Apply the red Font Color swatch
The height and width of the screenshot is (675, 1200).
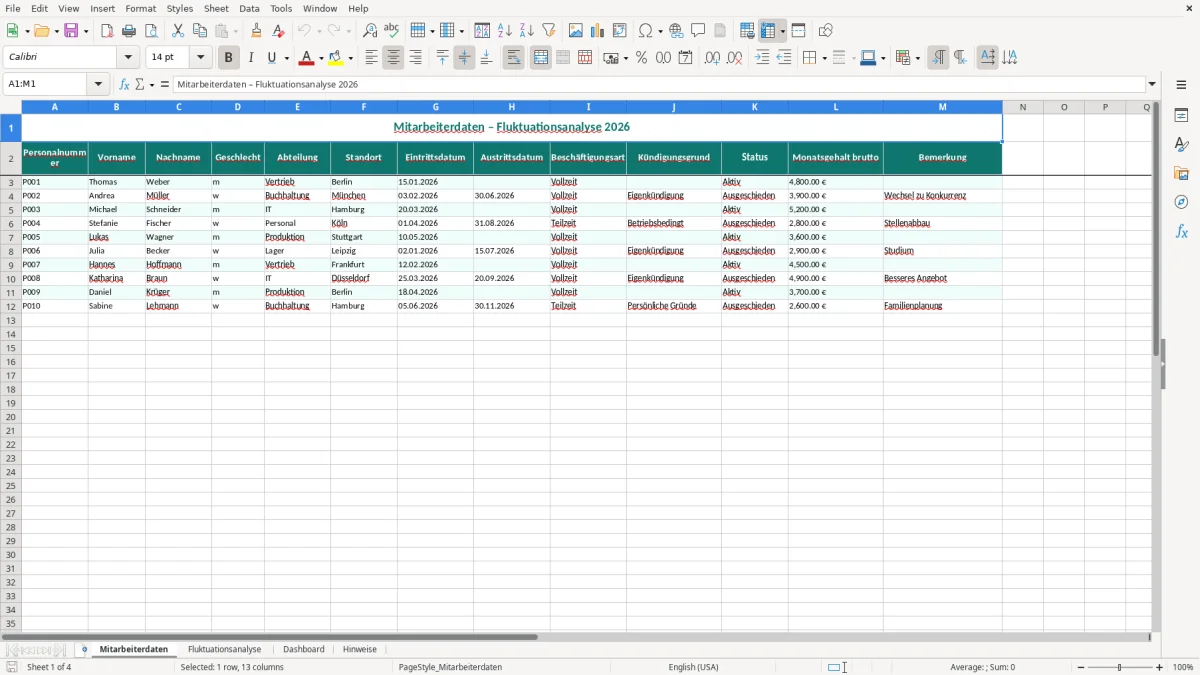308,58
